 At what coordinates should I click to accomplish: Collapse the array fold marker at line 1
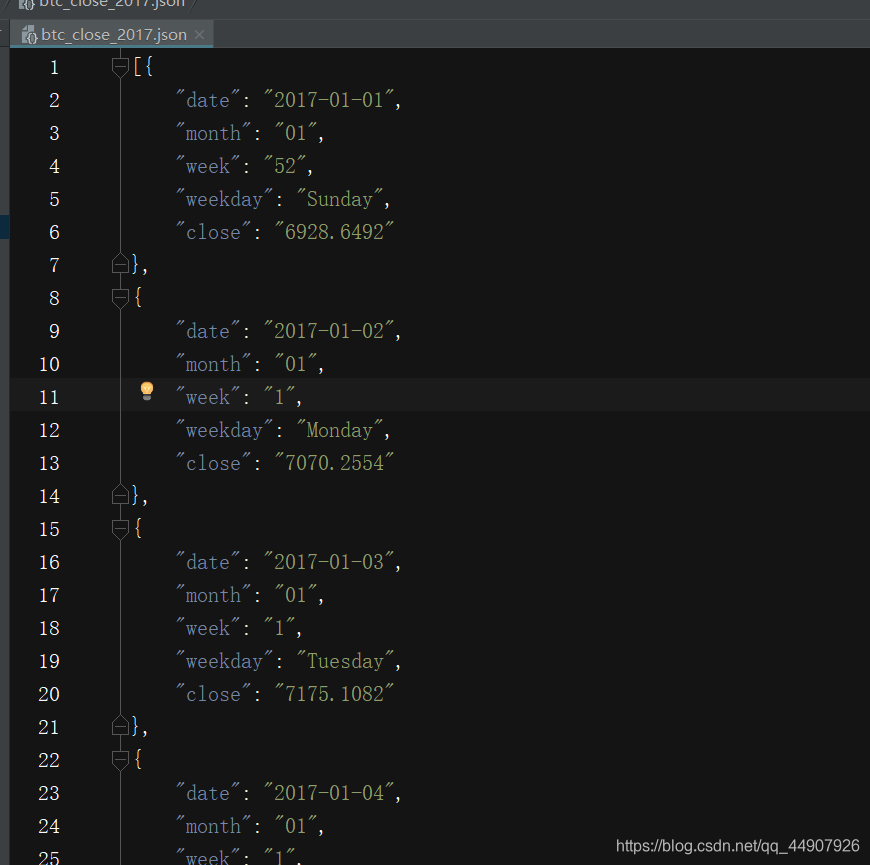(x=120, y=67)
